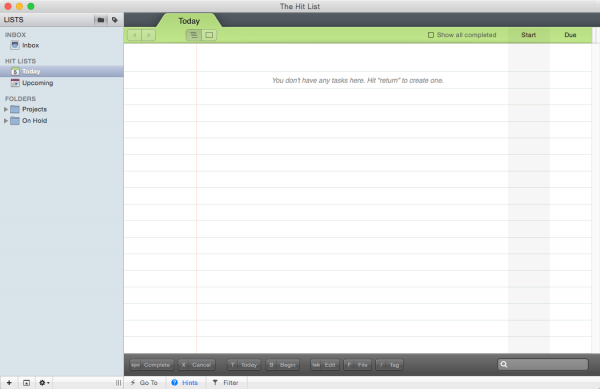Click the new folder icon in bottom bar
Viewport: 600px width, 389px height.
26,382
